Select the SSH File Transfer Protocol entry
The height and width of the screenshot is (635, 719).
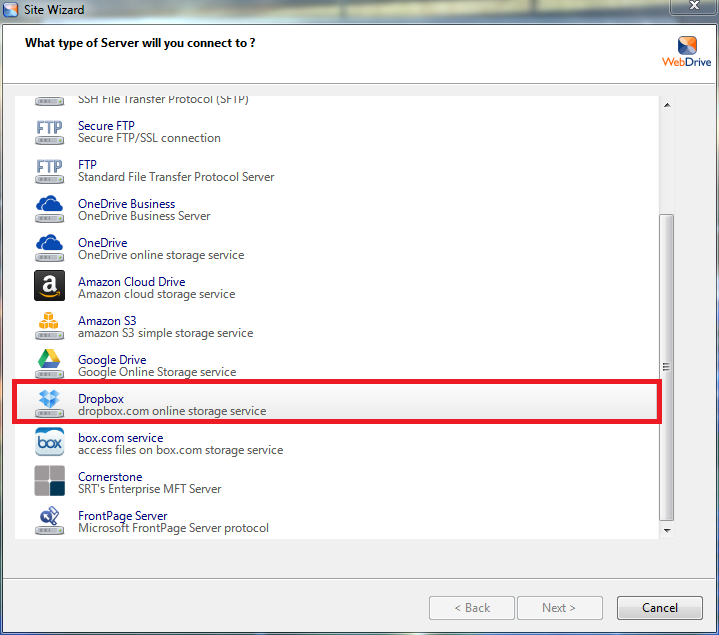tap(163, 101)
